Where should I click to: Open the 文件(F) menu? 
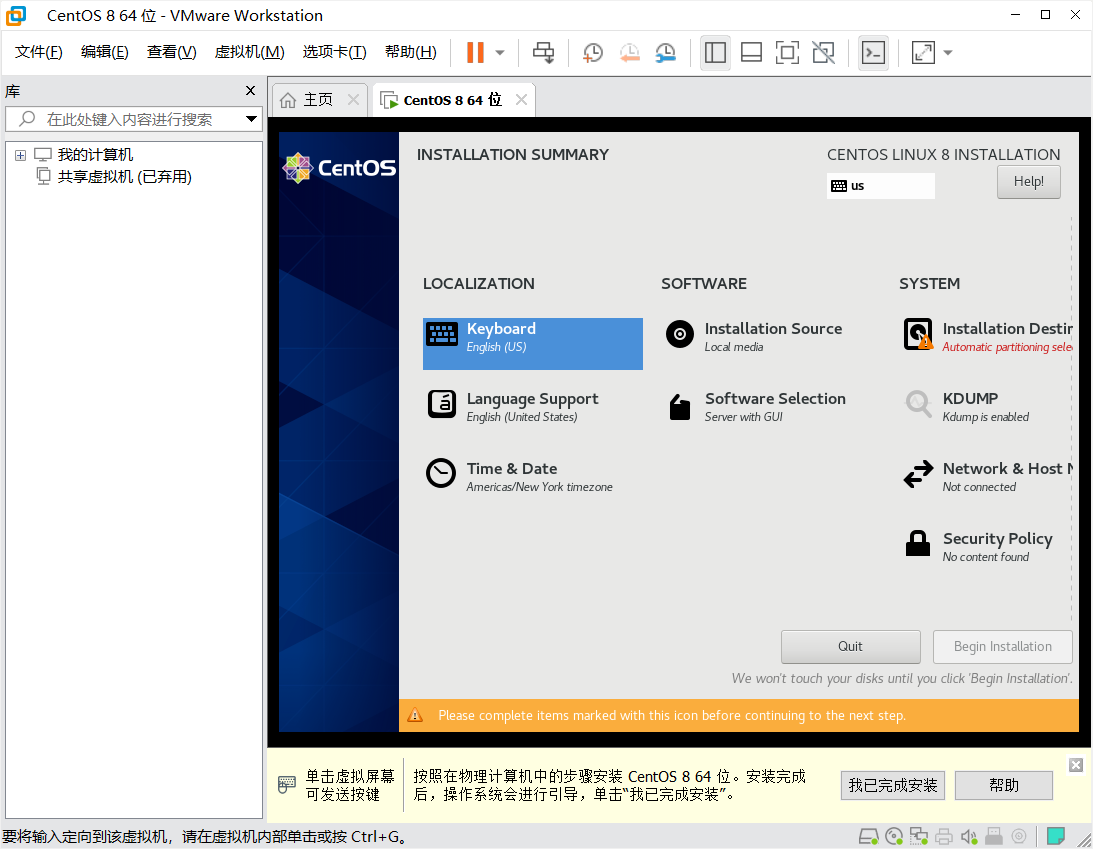38,52
